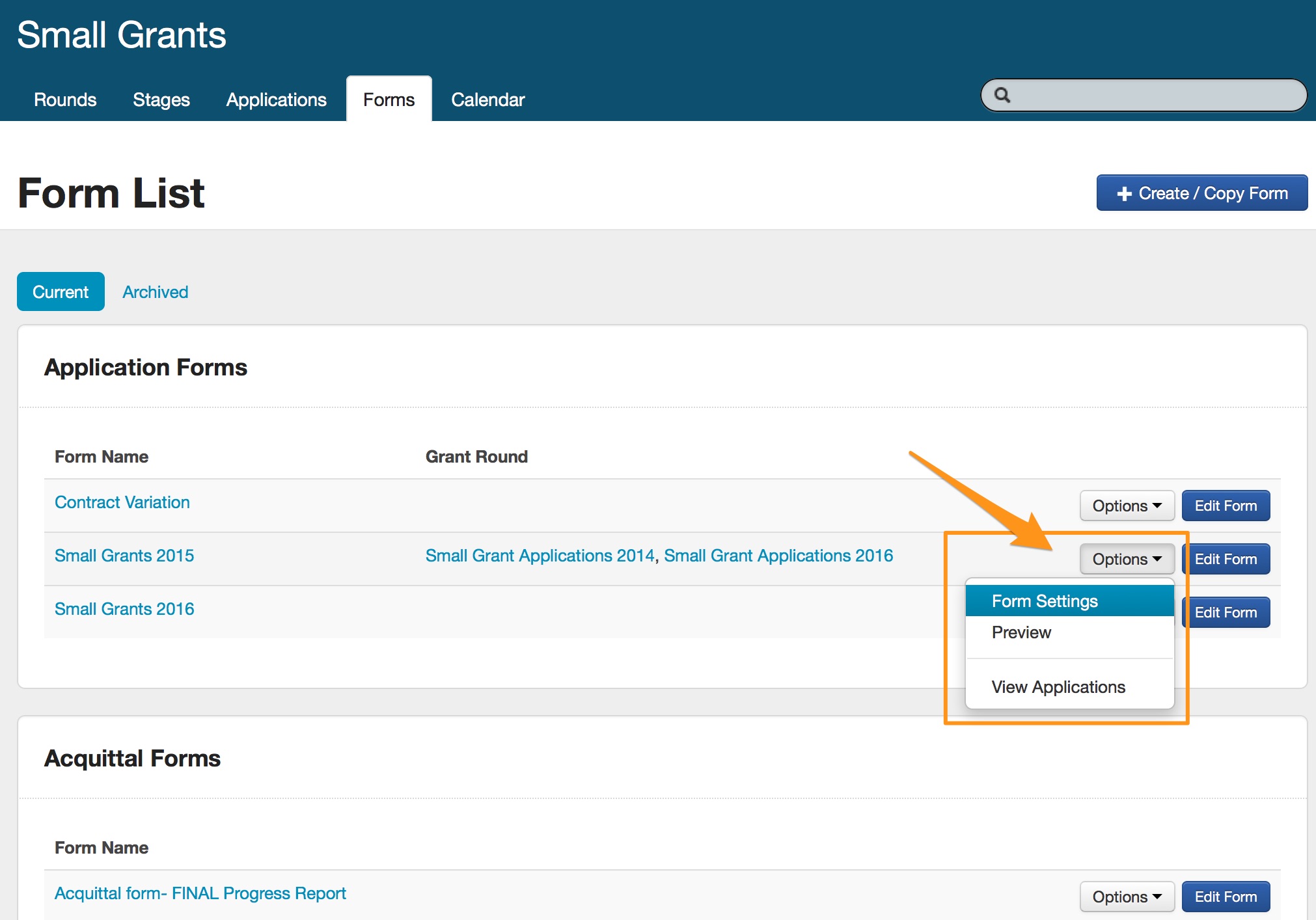The width and height of the screenshot is (1316, 920).
Task: Open Options dropdown for Contract Variation
Action: click(x=1127, y=506)
